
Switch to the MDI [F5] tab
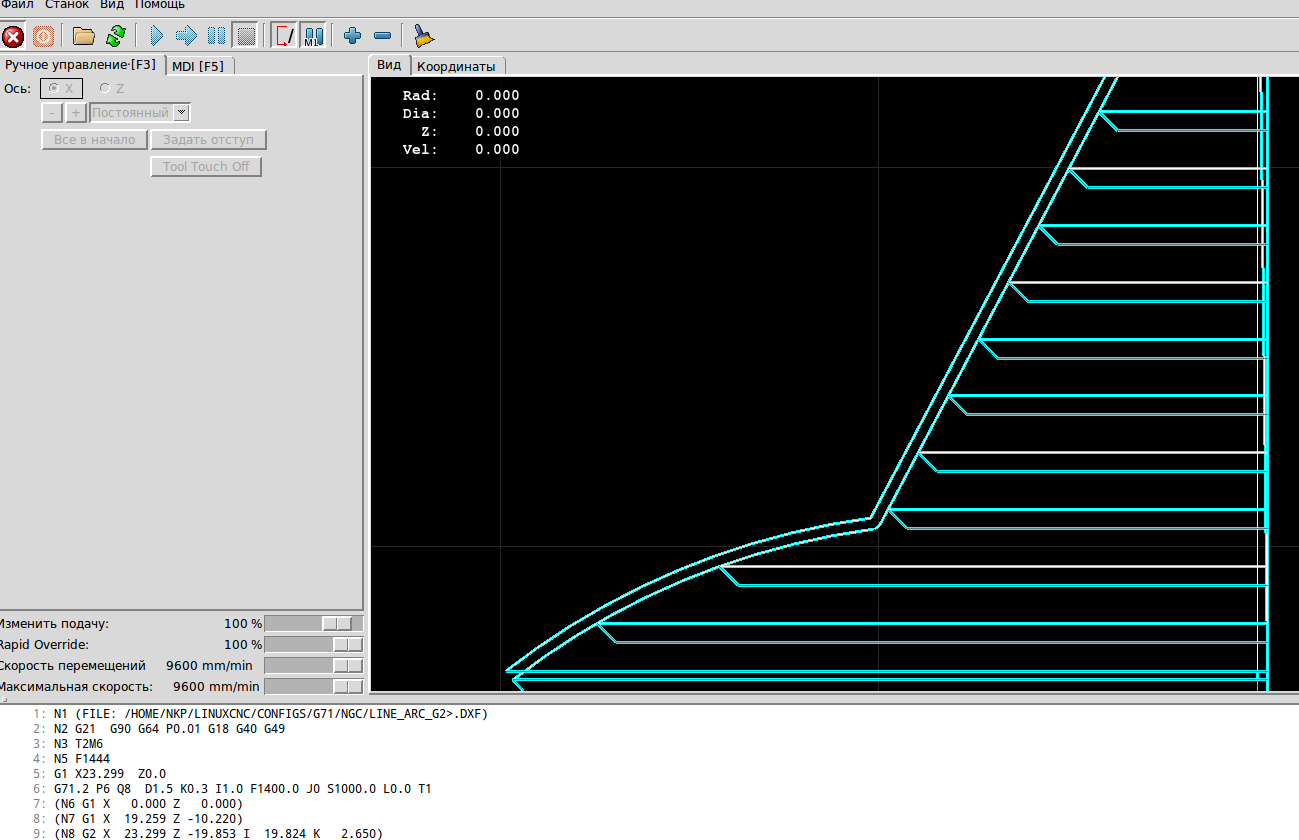pyautogui.click(x=198, y=66)
